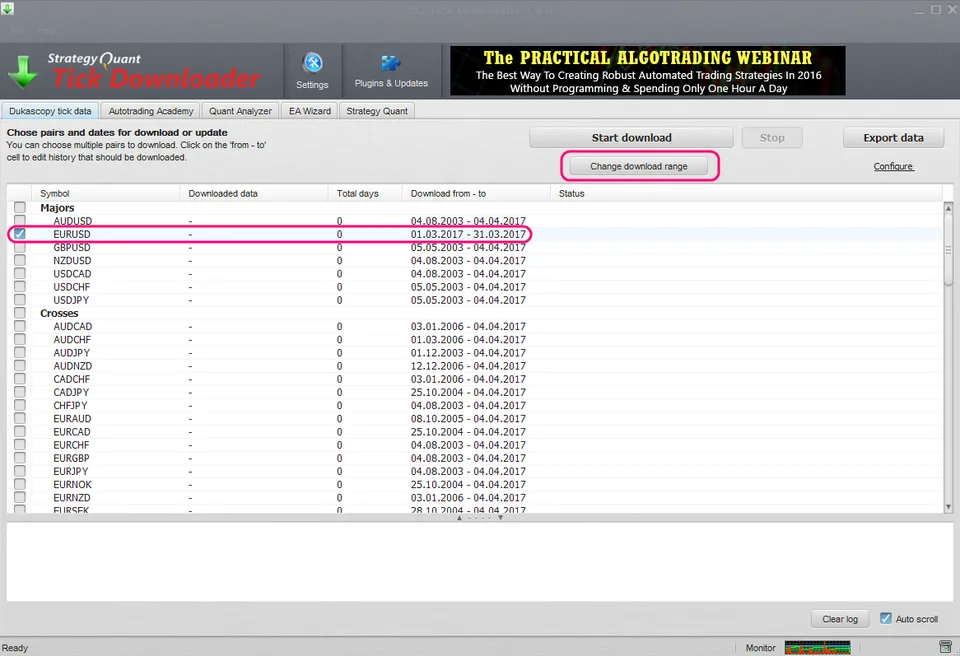Open the Strategy Quant tab

tap(377, 111)
